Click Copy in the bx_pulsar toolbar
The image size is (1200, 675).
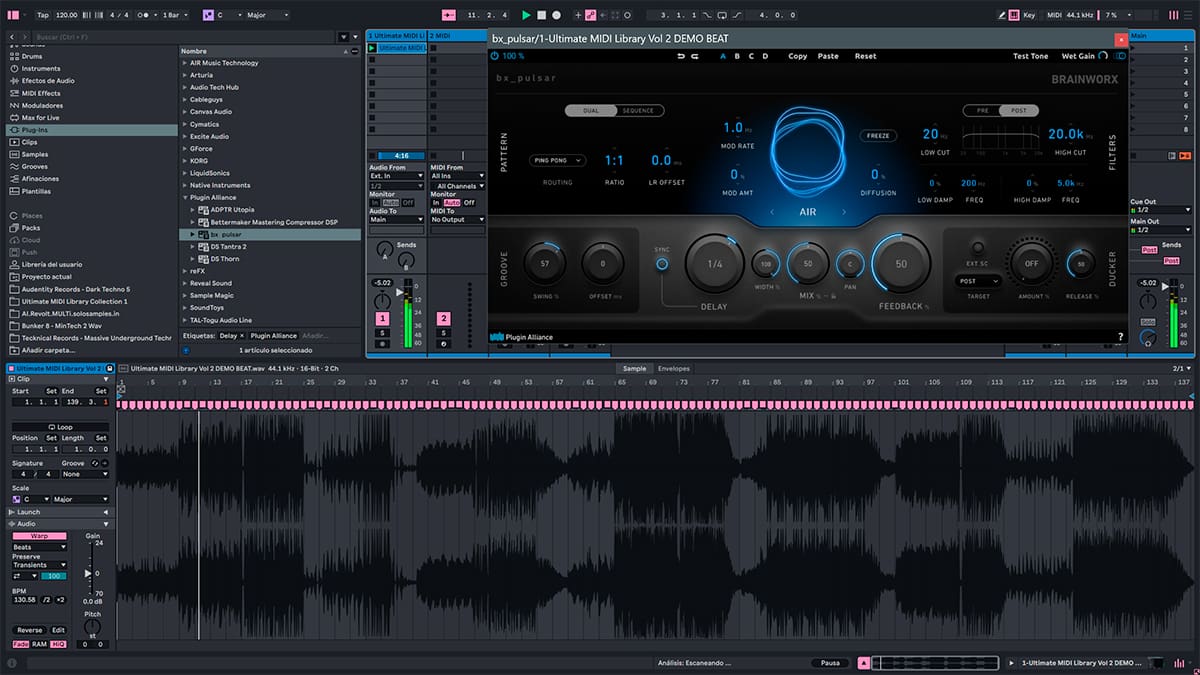click(x=798, y=56)
